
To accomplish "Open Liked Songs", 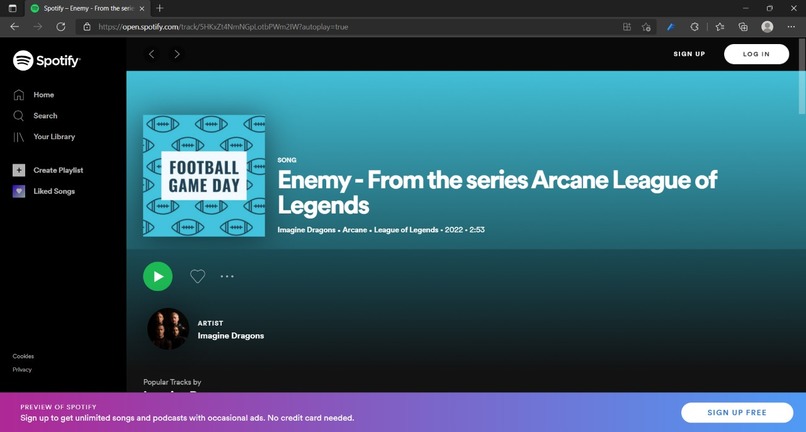I will (x=44, y=191).
